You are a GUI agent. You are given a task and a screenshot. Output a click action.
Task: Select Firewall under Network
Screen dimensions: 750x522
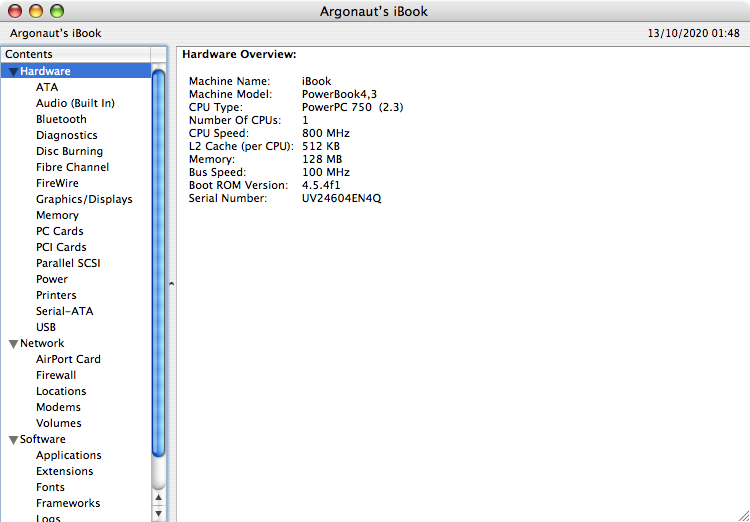[56, 375]
